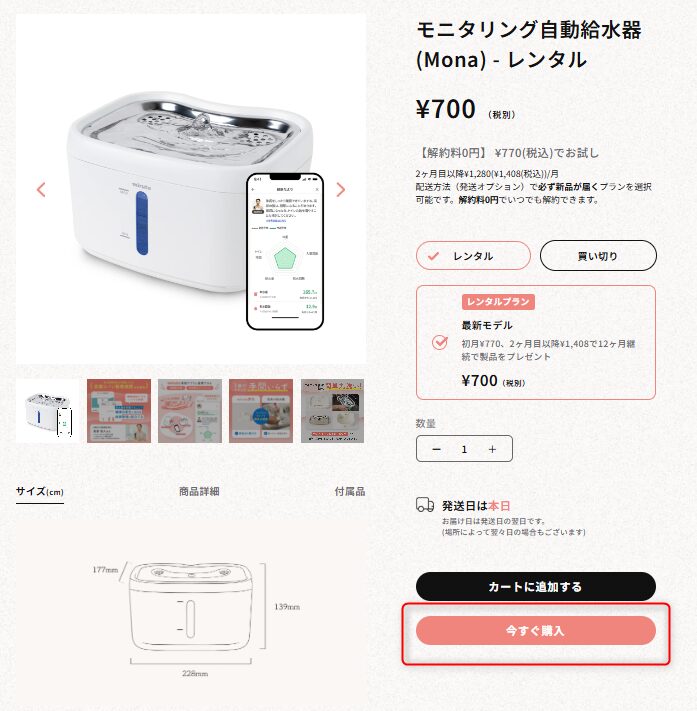Image resolution: width=697 pixels, height=711 pixels.
Task: Click the カートに追加する button
Action: point(536,587)
